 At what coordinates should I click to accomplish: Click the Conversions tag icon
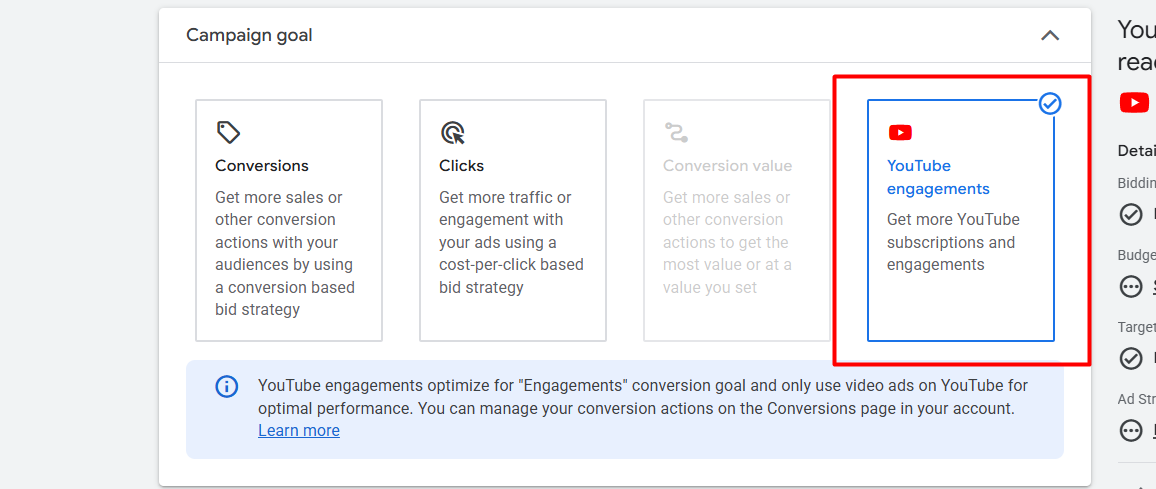[228, 132]
